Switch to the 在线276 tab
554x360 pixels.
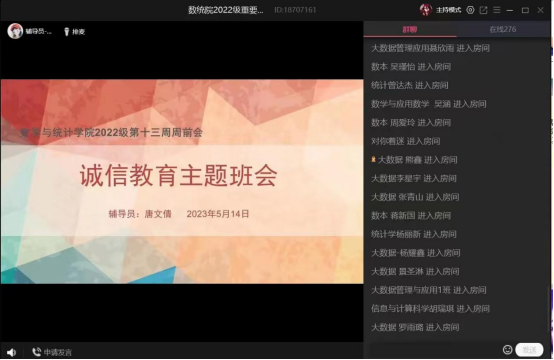click(502, 29)
